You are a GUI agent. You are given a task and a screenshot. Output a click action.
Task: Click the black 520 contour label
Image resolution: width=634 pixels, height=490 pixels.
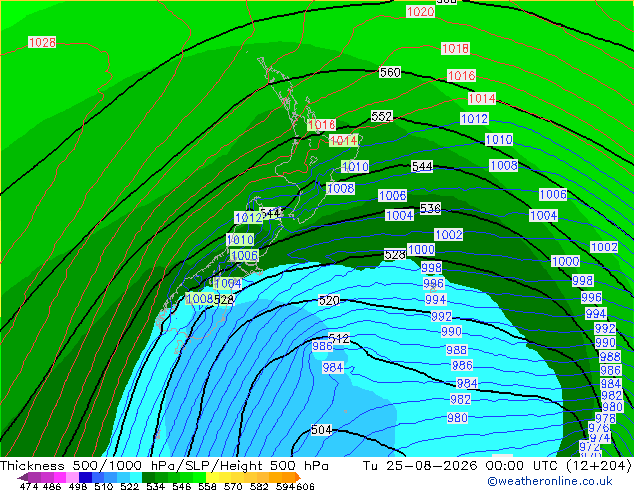[x=329, y=300]
